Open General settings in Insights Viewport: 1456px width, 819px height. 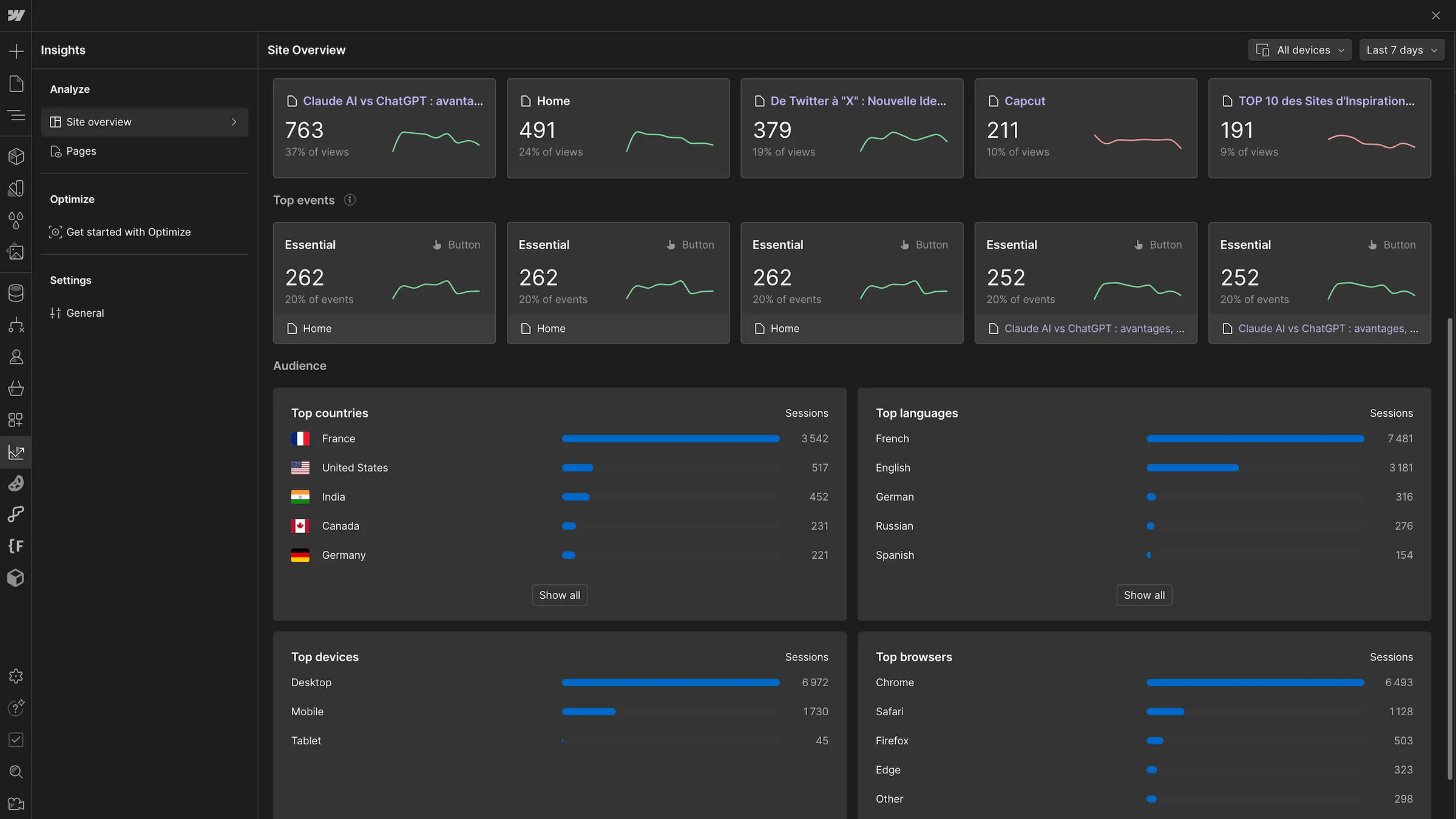click(85, 313)
